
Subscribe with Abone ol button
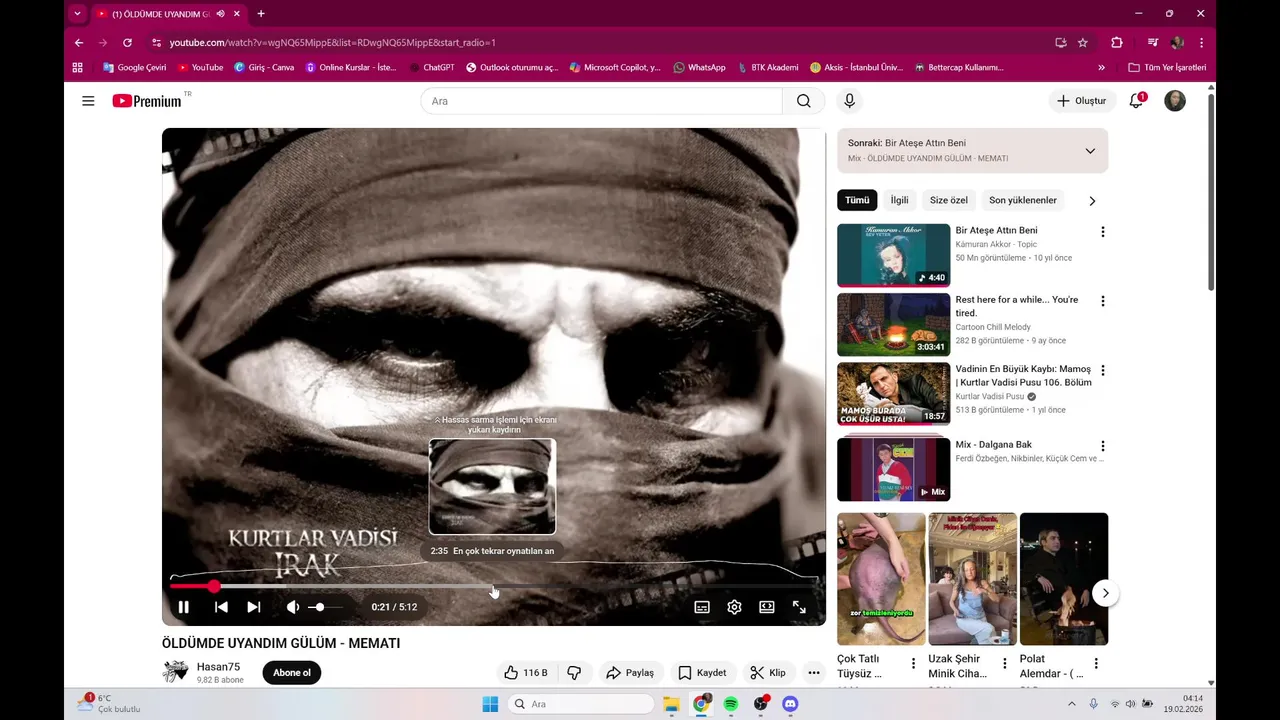[x=292, y=673]
